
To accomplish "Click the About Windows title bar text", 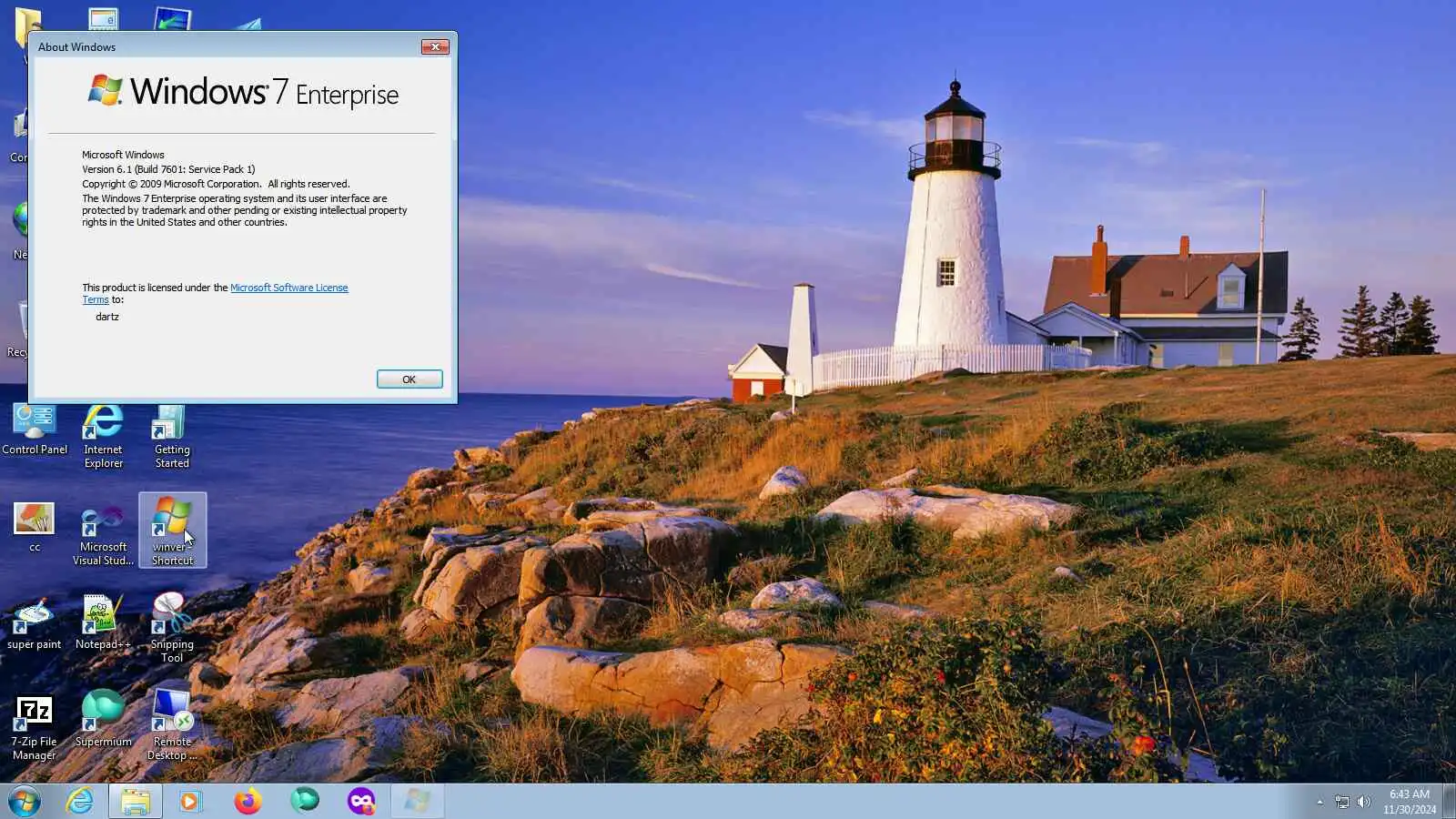I will (76, 47).
